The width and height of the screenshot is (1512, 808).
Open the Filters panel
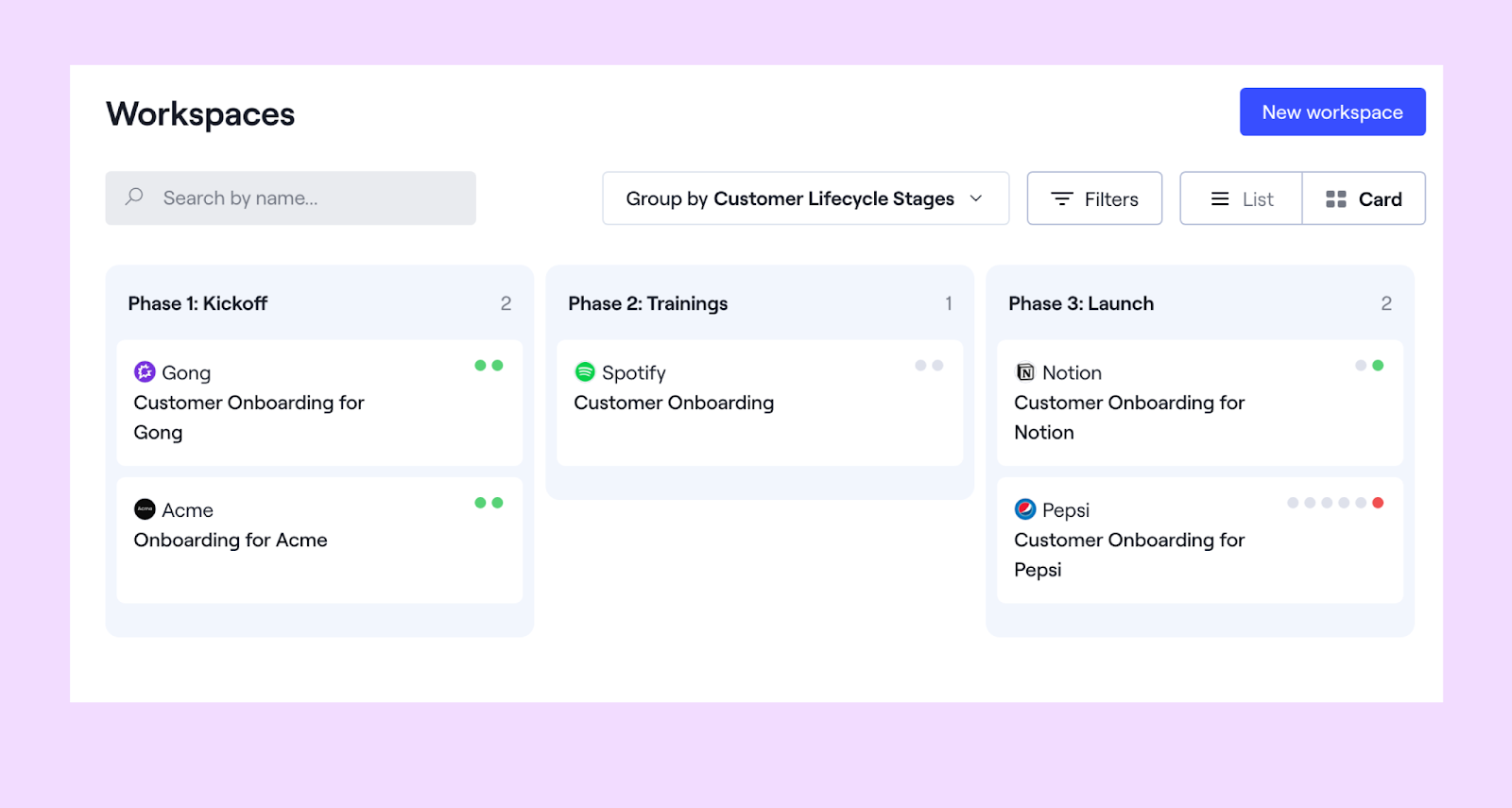pyautogui.click(x=1094, y=198)
